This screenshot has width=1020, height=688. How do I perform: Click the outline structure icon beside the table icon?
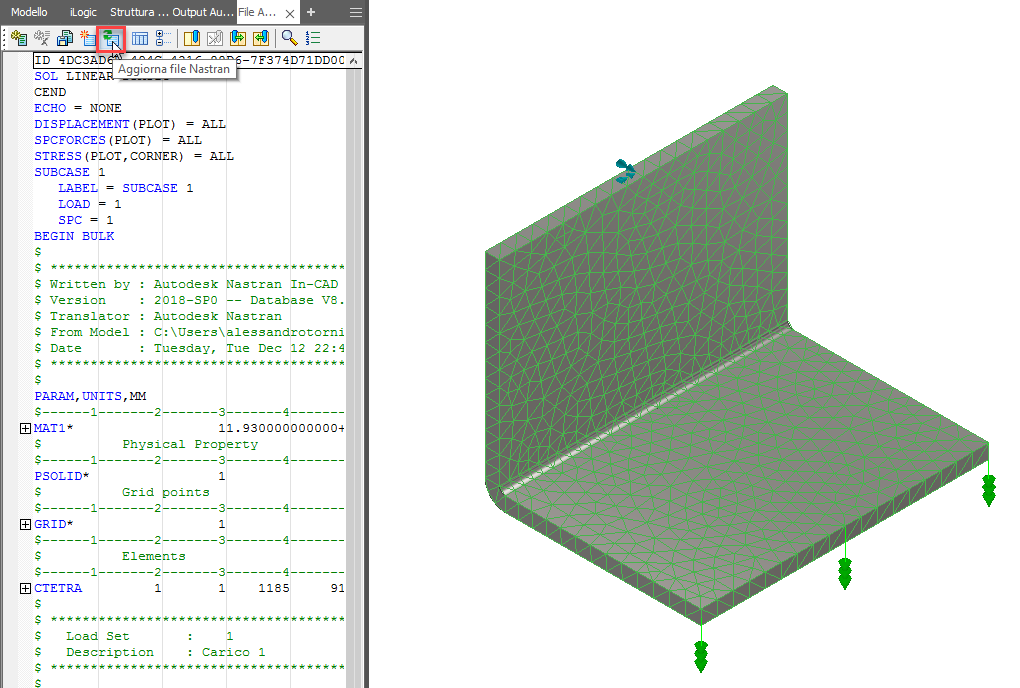(163, 37)
